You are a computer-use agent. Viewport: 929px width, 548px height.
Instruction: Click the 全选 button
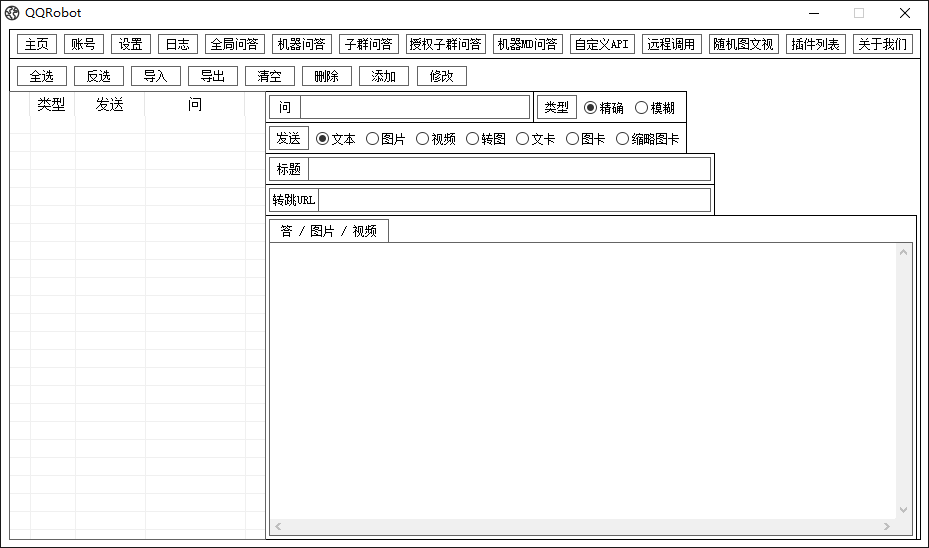pyautogui.click(x=41, y=76)
